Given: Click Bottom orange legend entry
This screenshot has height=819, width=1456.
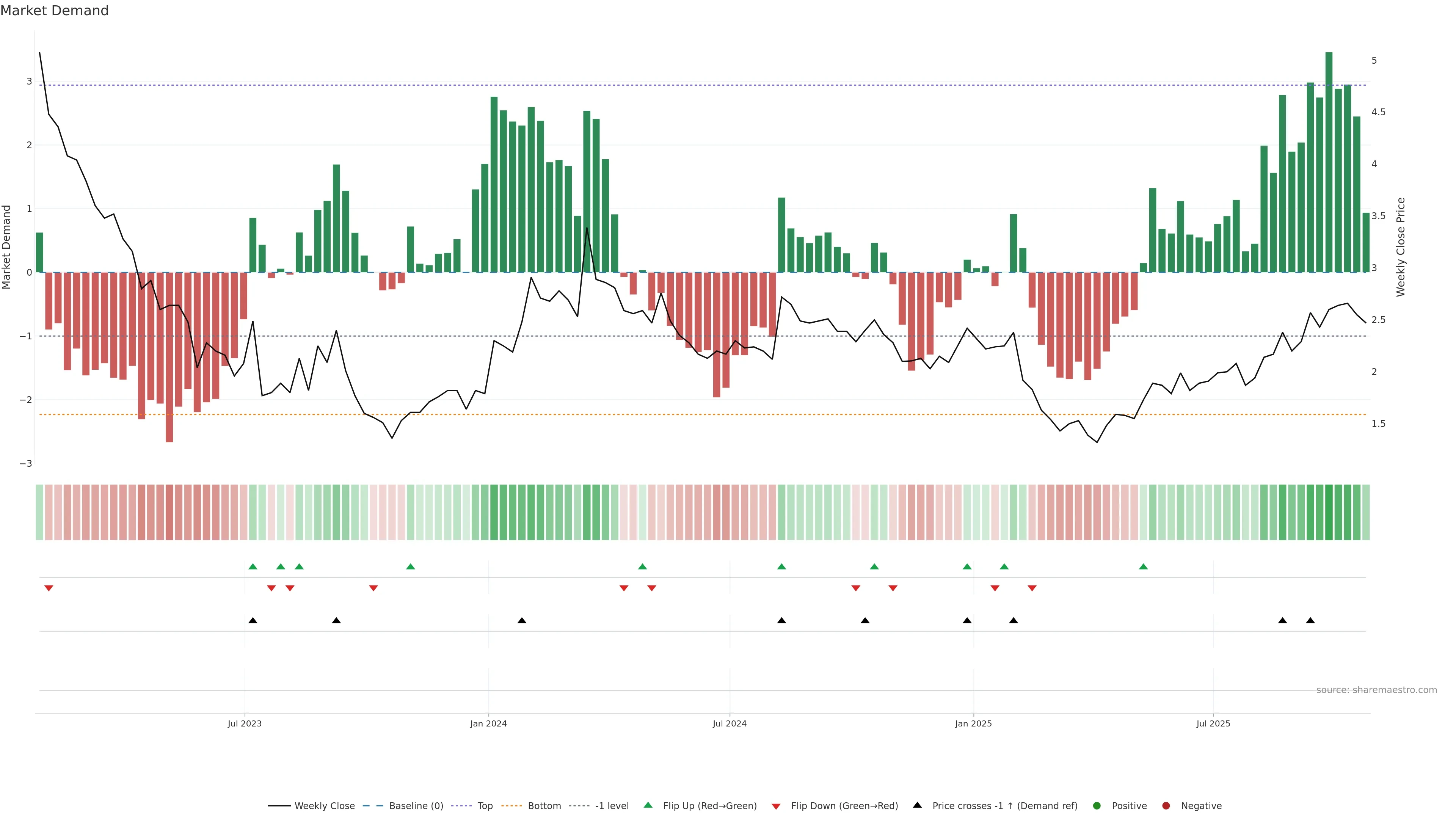Looking at the screenshot, I should [544, 805].
